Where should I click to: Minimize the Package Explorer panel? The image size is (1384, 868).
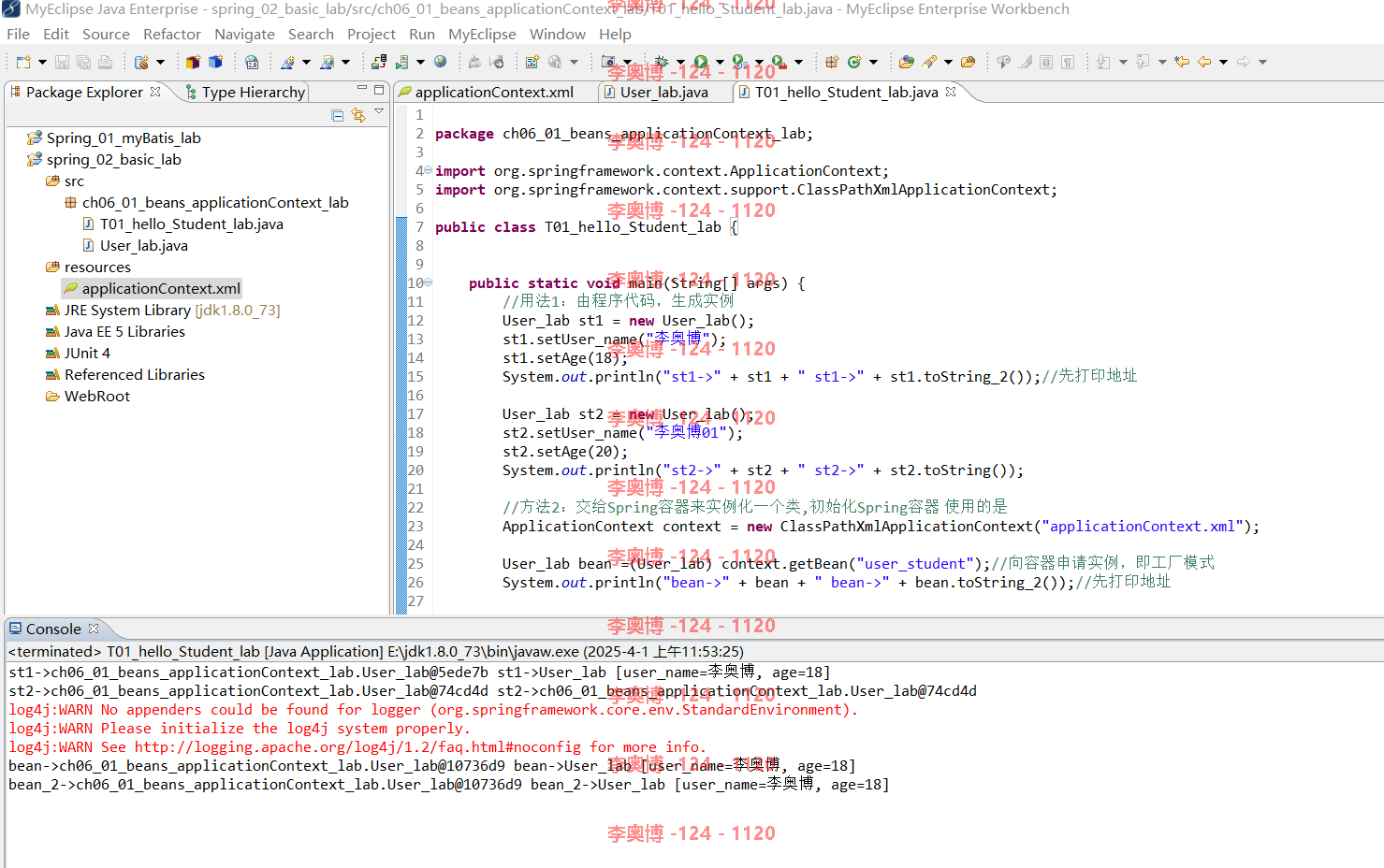362,89
